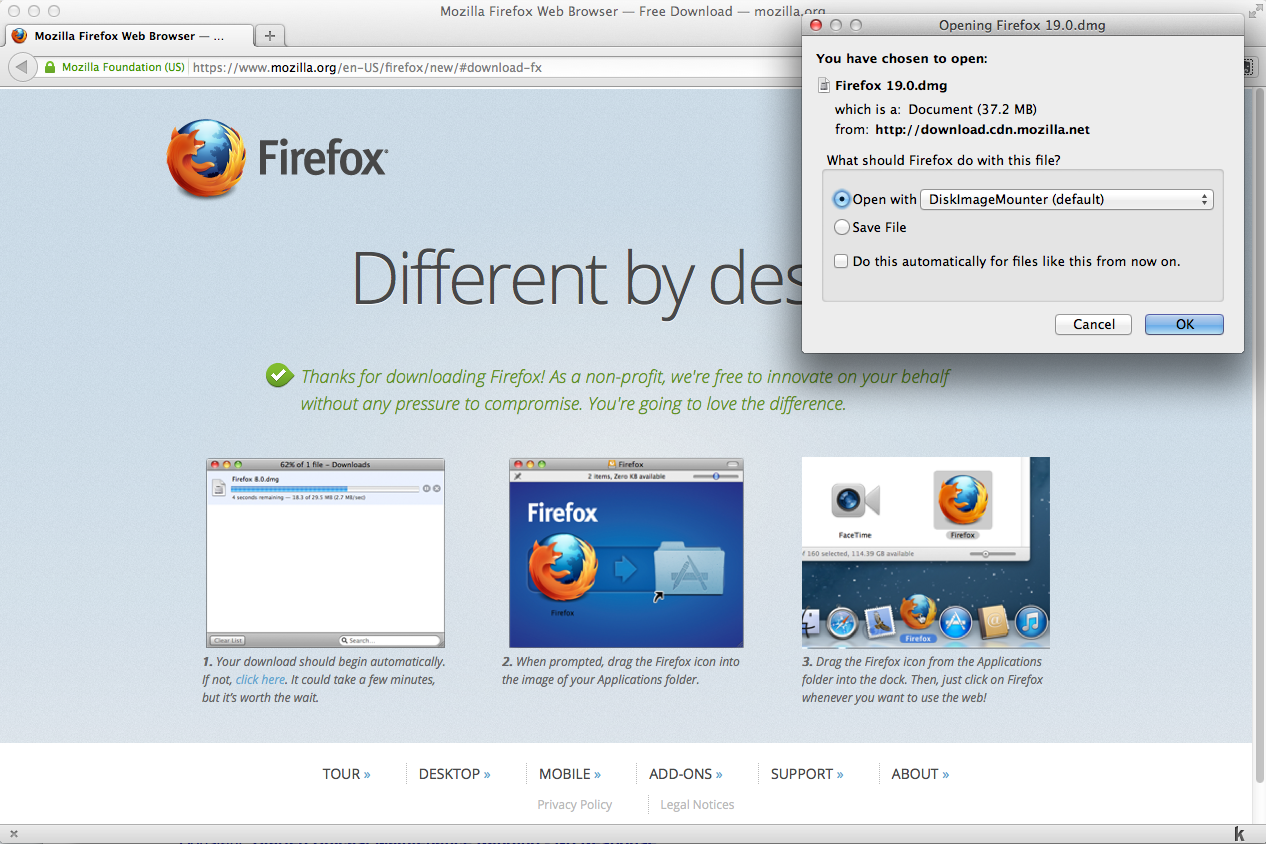The height and width of the screenshot is (844, 1266).
Task: Open a new tab with plus button
Action: 270,36
